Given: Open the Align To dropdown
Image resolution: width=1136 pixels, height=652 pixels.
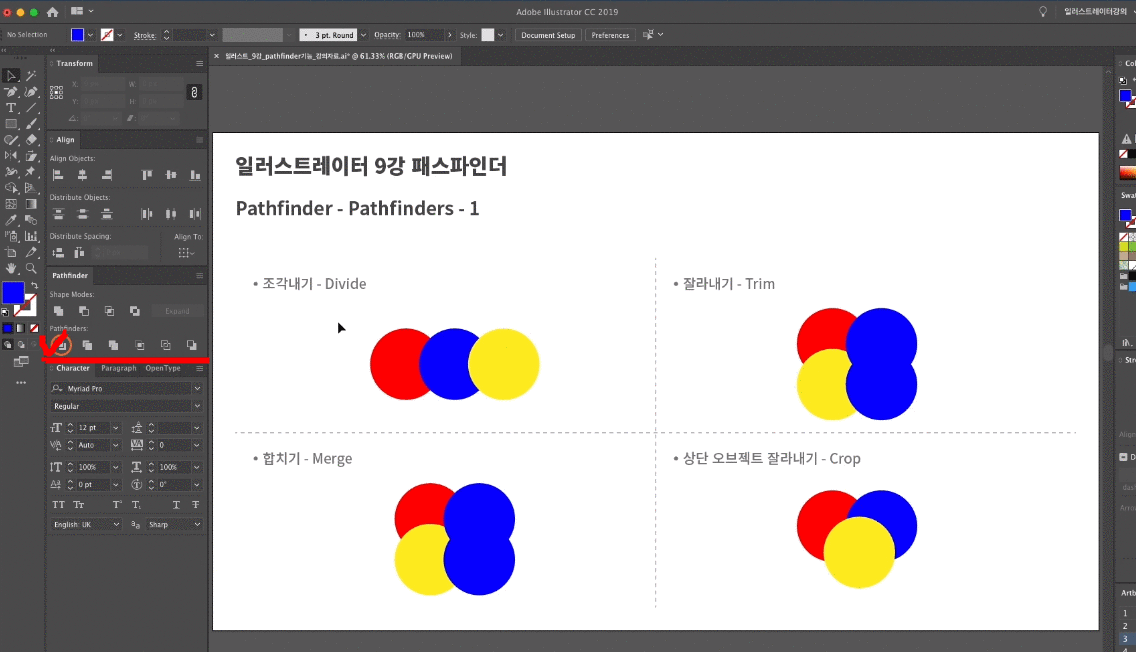Looking at the screenshot, I should coord(184,253).
